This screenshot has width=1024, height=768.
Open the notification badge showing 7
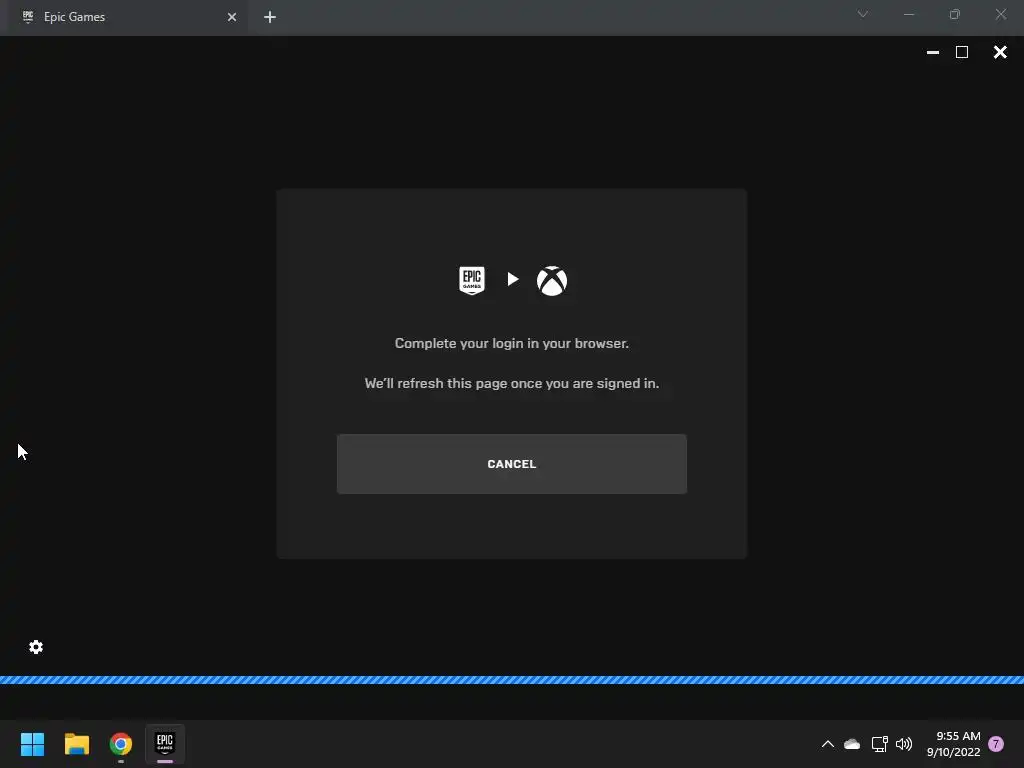[x=996, y=744]
